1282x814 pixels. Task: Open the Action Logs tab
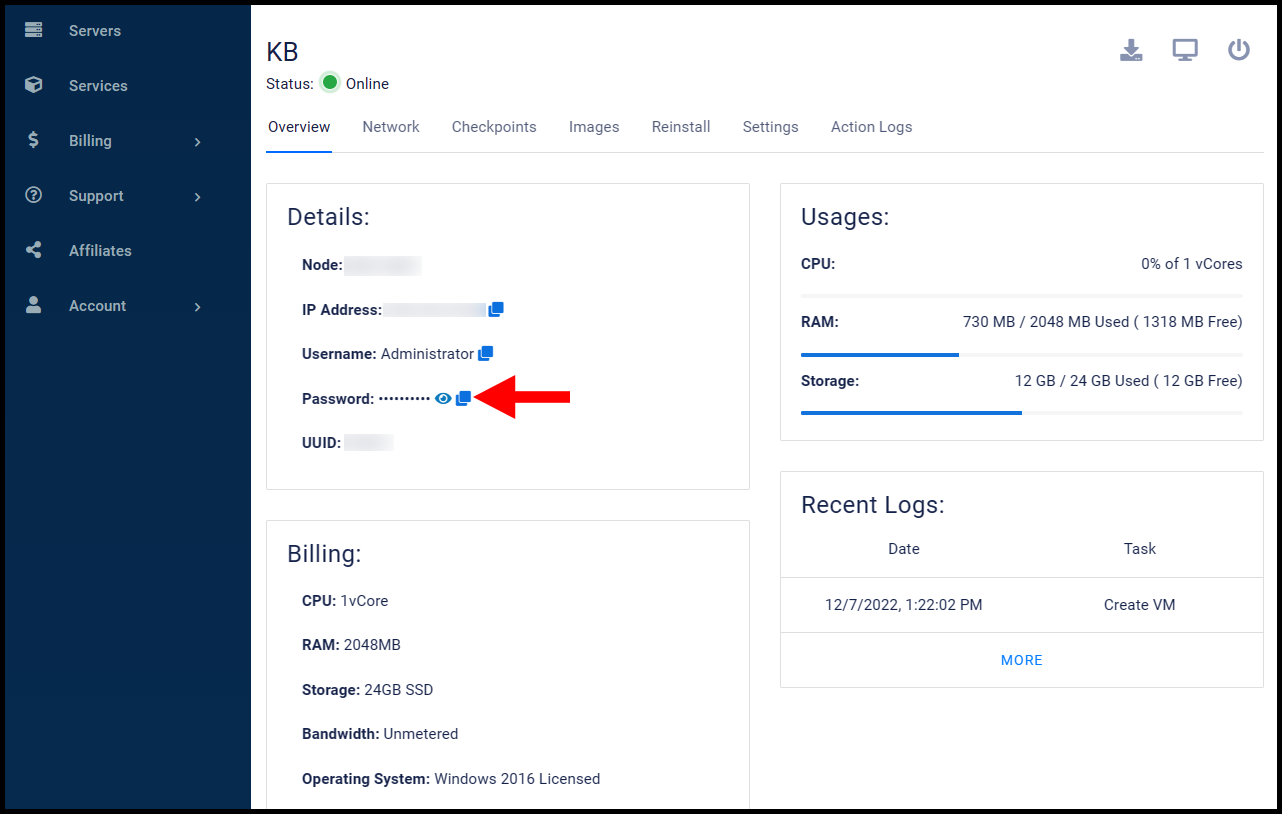point(871,127)
